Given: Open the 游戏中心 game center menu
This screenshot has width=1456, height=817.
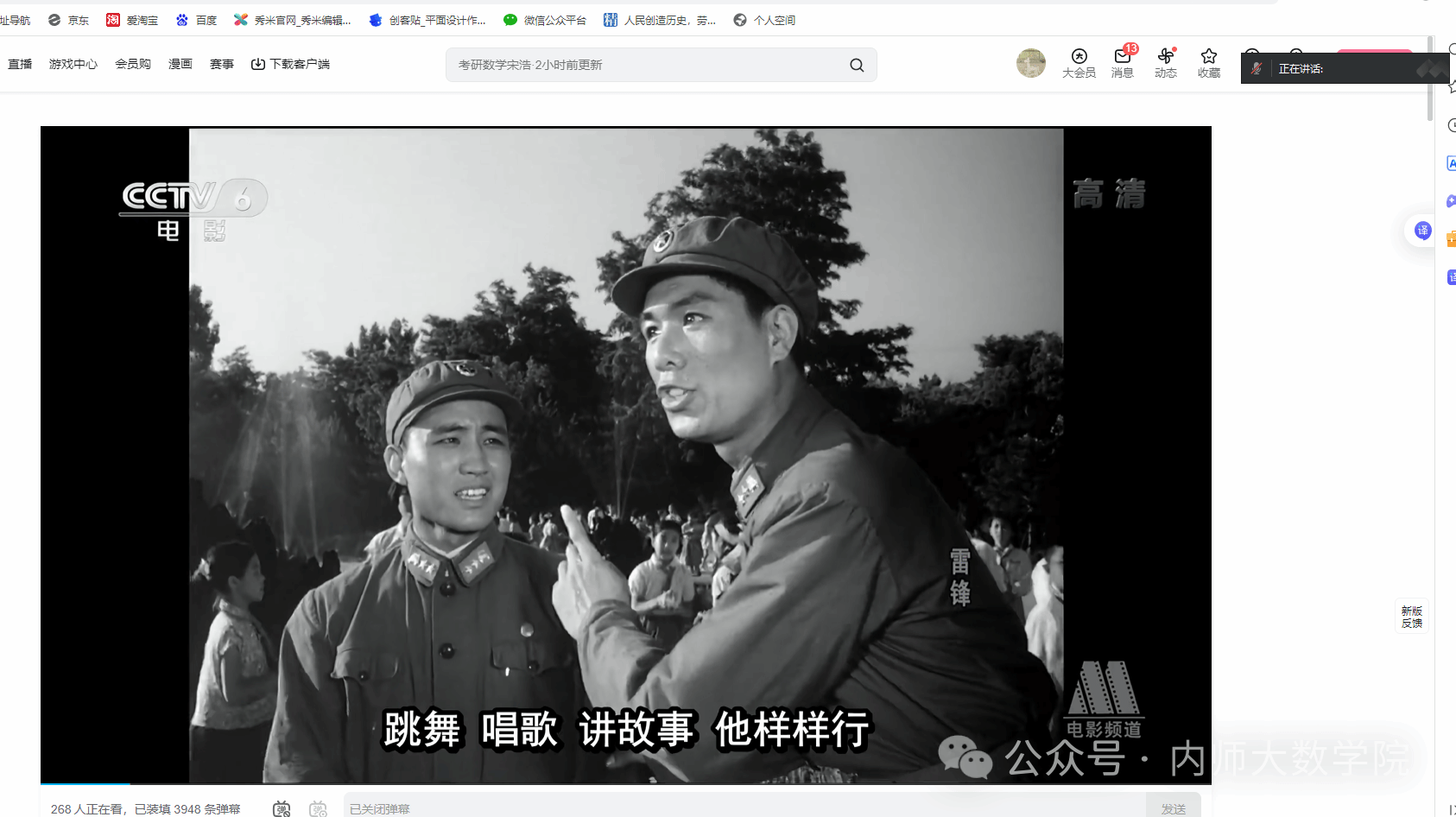Looking at the screenshot, I should 73,64.
